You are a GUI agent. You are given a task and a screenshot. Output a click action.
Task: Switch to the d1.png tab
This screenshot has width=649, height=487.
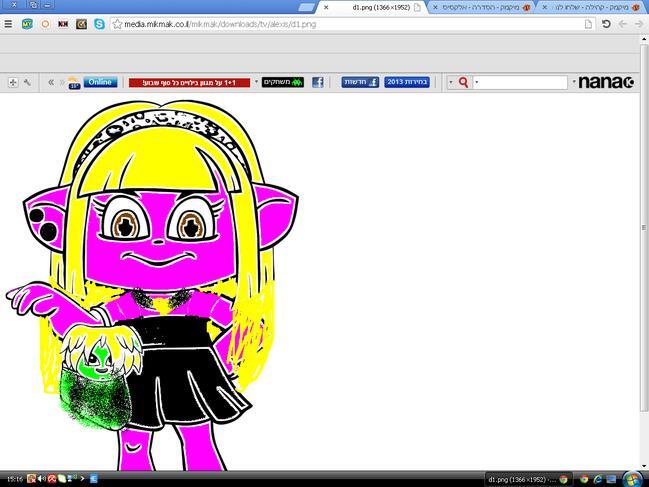coord(375,7)
